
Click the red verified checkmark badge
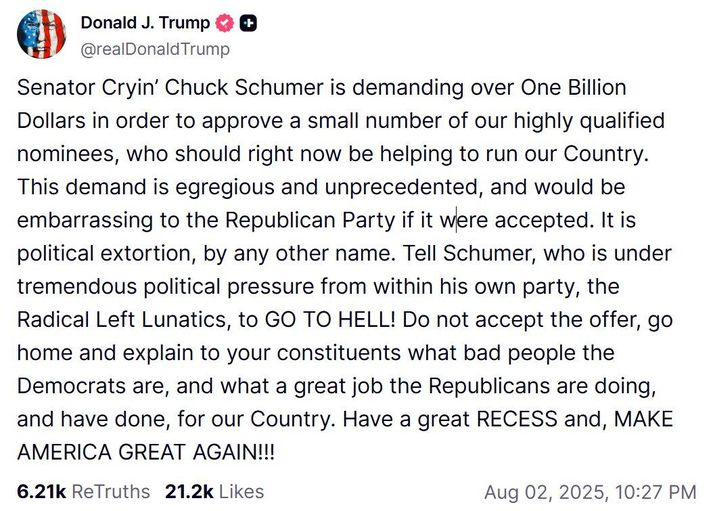tap(224, 23)
